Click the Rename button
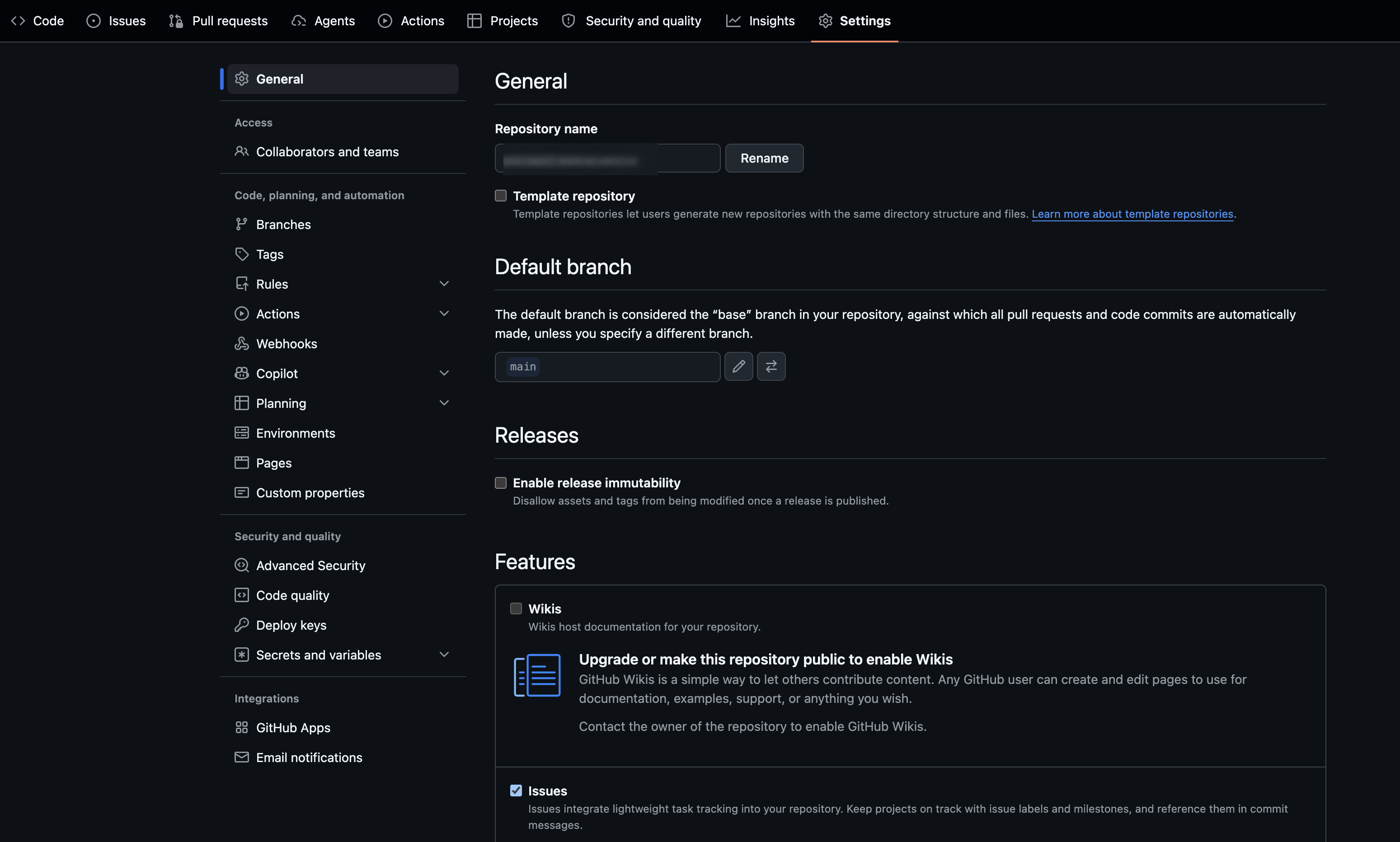This screenshot has height=842, width=1400. click(x=765, y=158)
